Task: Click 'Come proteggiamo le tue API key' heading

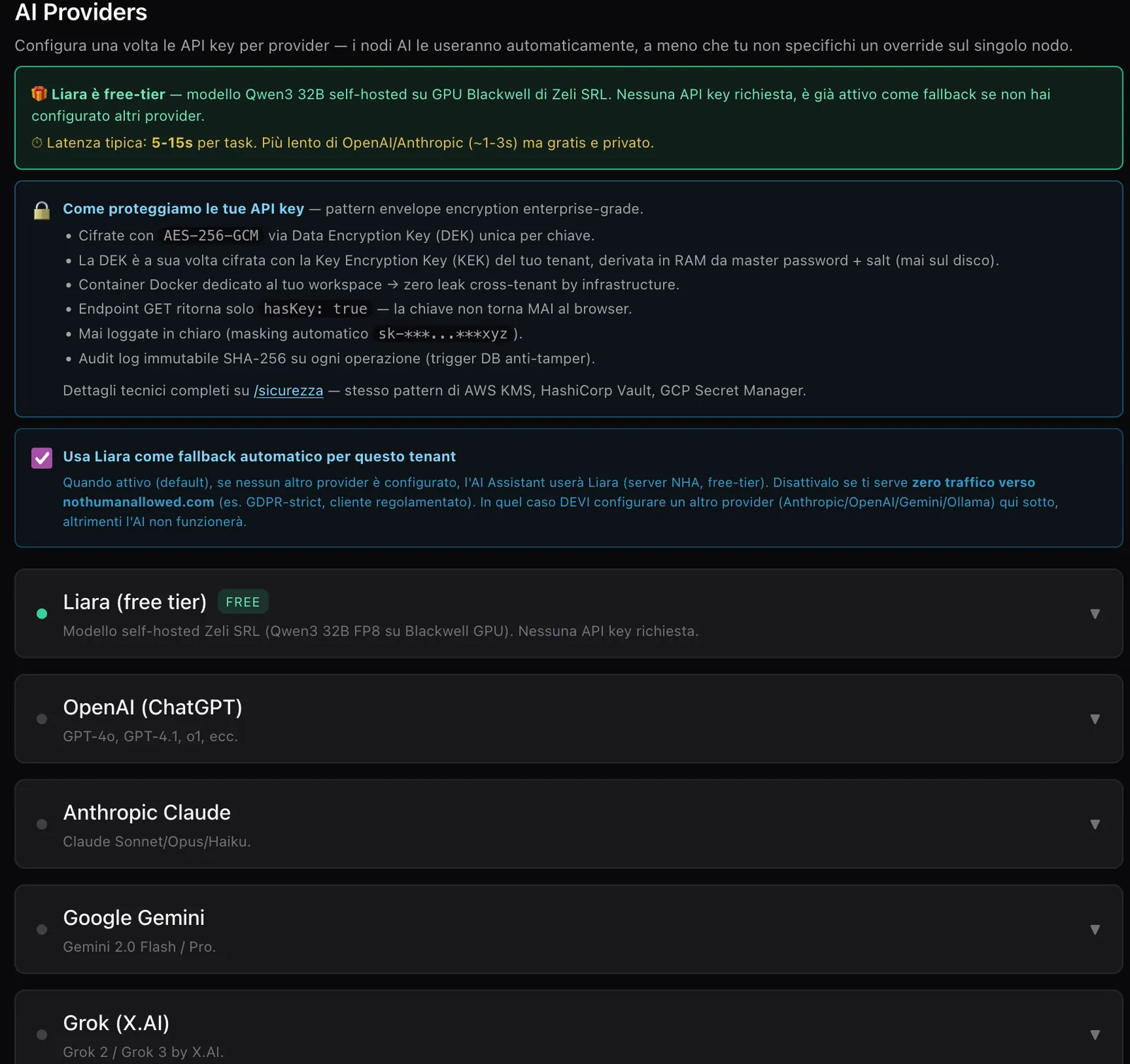Action: click(184, 209)
